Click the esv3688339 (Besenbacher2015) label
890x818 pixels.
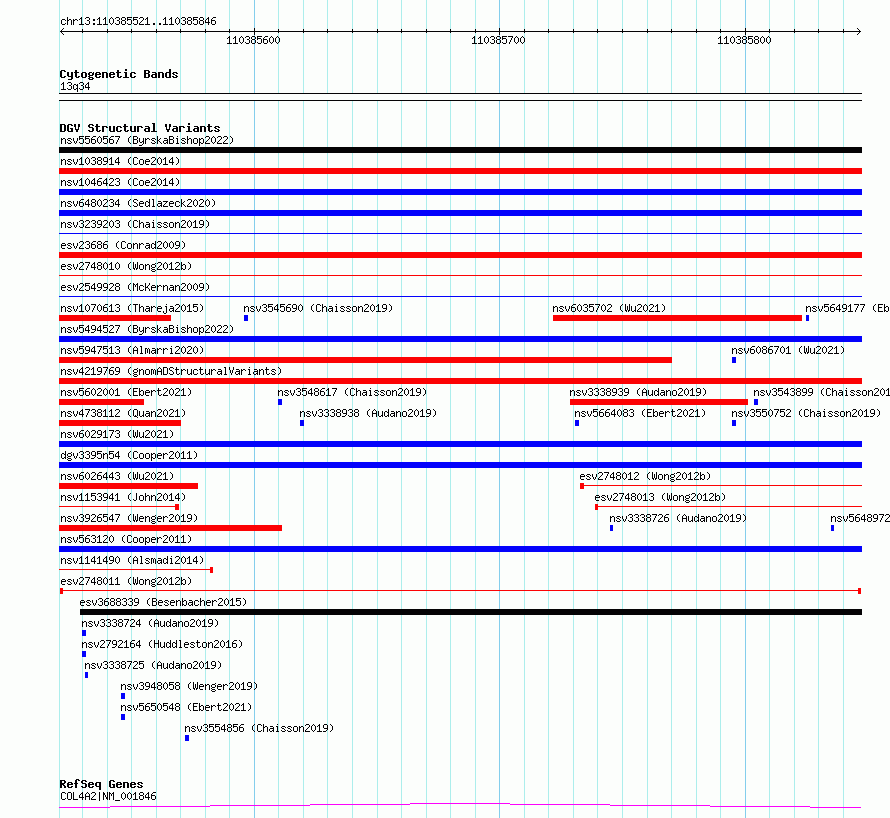(x=163, y=602)
